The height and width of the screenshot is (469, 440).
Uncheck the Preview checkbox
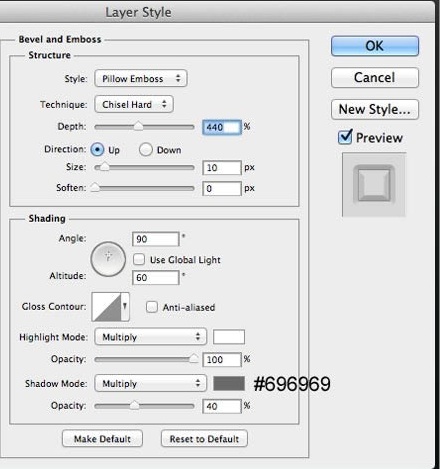[x=345, y=137]
